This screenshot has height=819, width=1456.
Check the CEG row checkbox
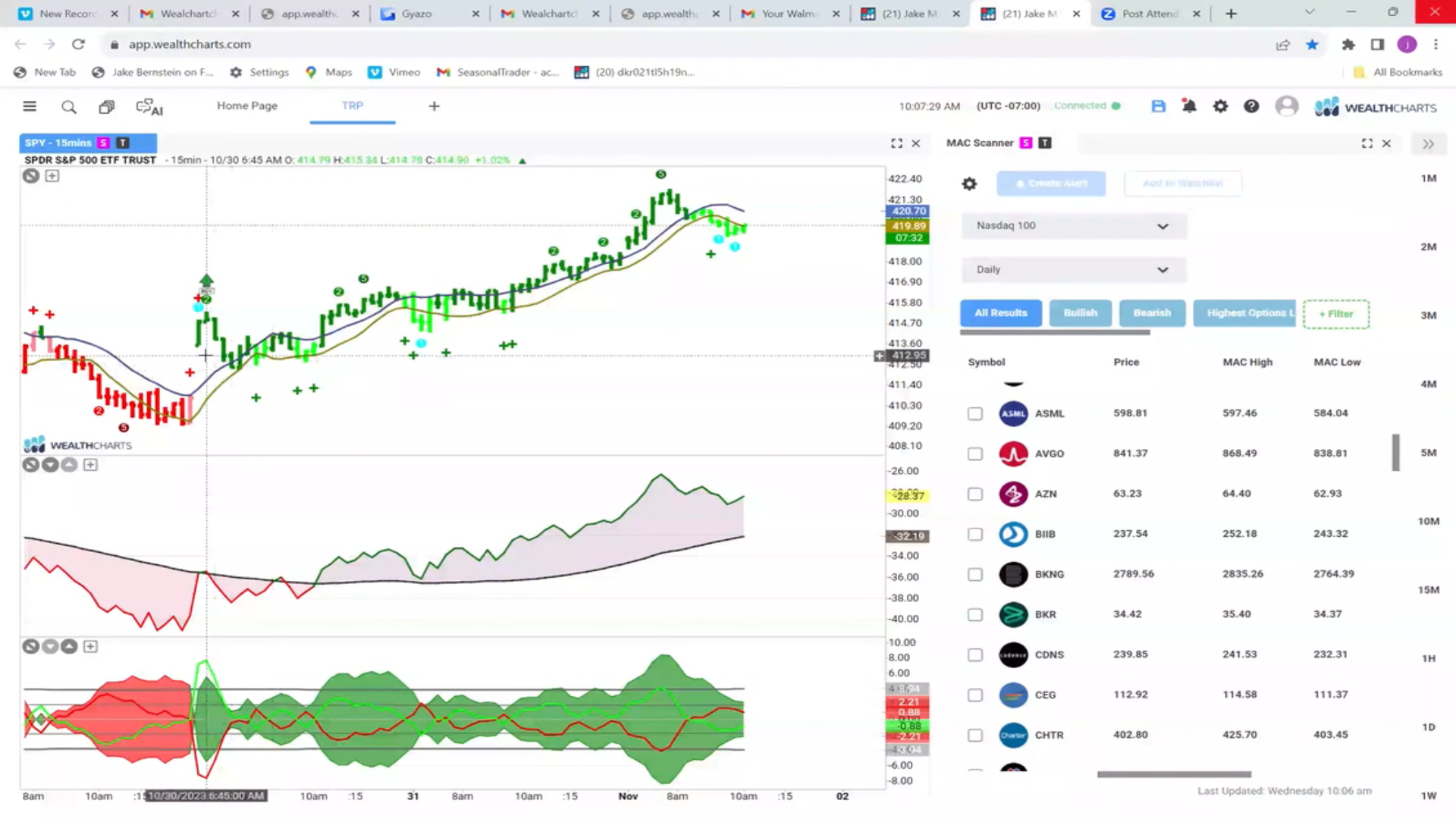975,695
